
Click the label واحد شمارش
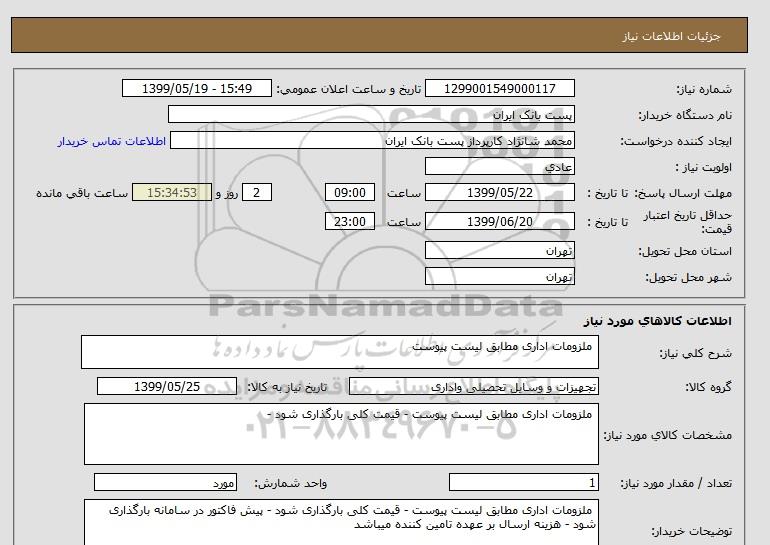pyautogui.click(x=290, y=484)
